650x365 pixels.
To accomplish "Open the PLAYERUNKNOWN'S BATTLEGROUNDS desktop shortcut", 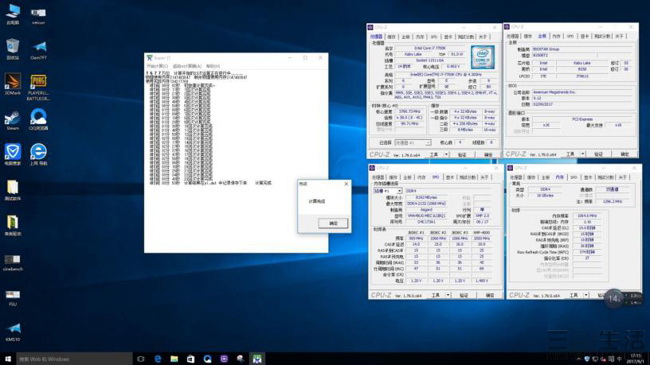I will point(38,87).
